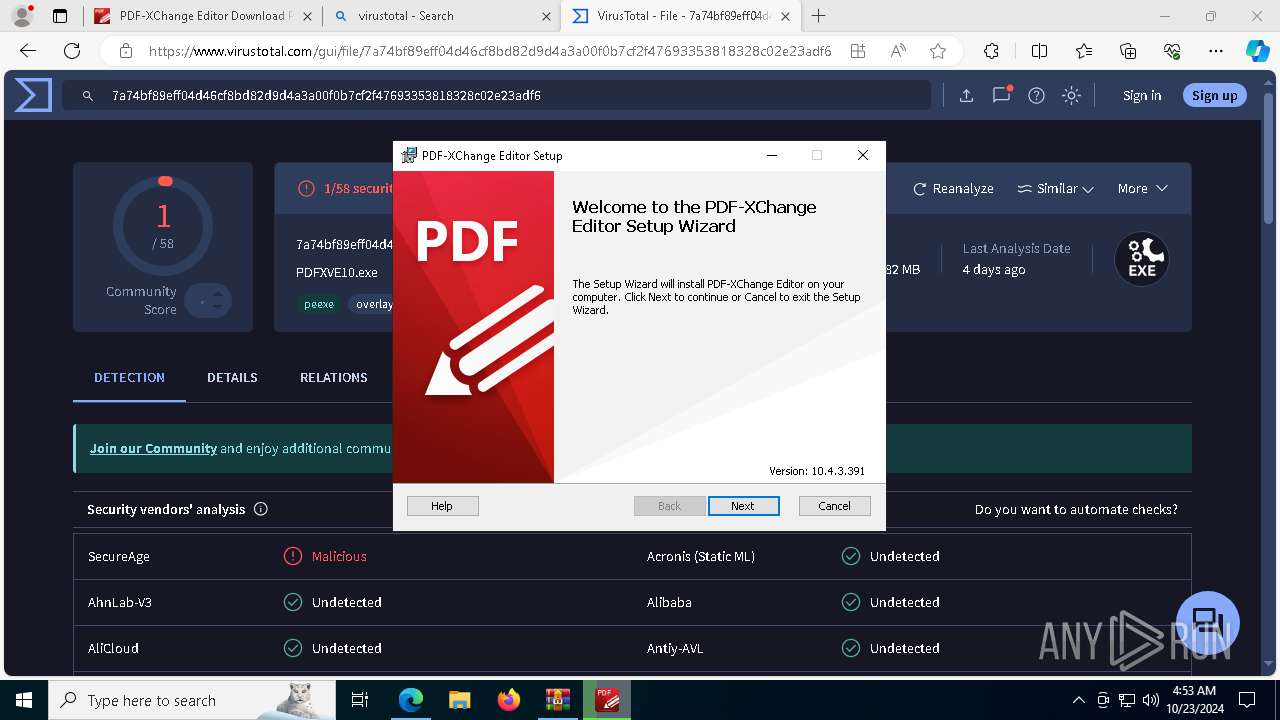Image resolution: width=1280 pixels, height=720 pixels.
Task: Open VirusTotal notifications chat icon
Action: pos(1001,95)
